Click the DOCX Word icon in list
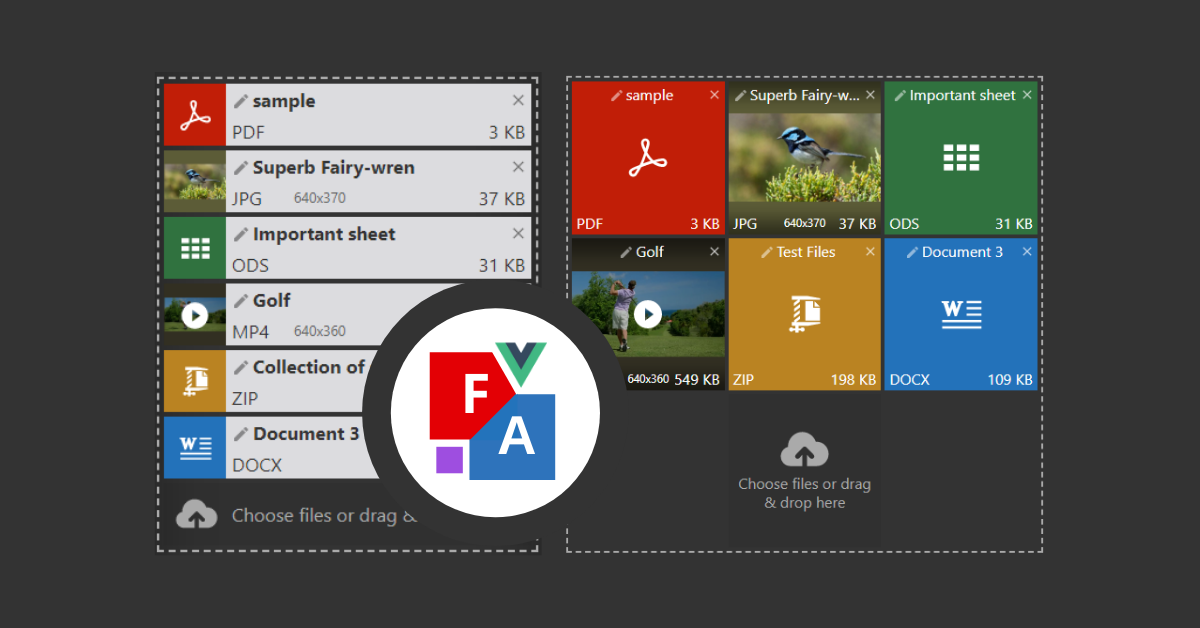Screen dimensions: 1200x628 (x=195, y=447)
